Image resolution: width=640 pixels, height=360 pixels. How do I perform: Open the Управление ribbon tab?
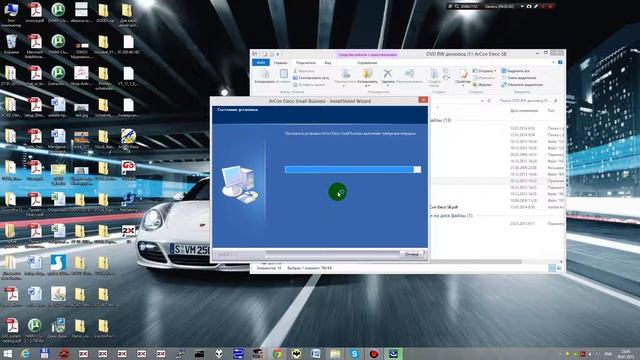point(367,63)
